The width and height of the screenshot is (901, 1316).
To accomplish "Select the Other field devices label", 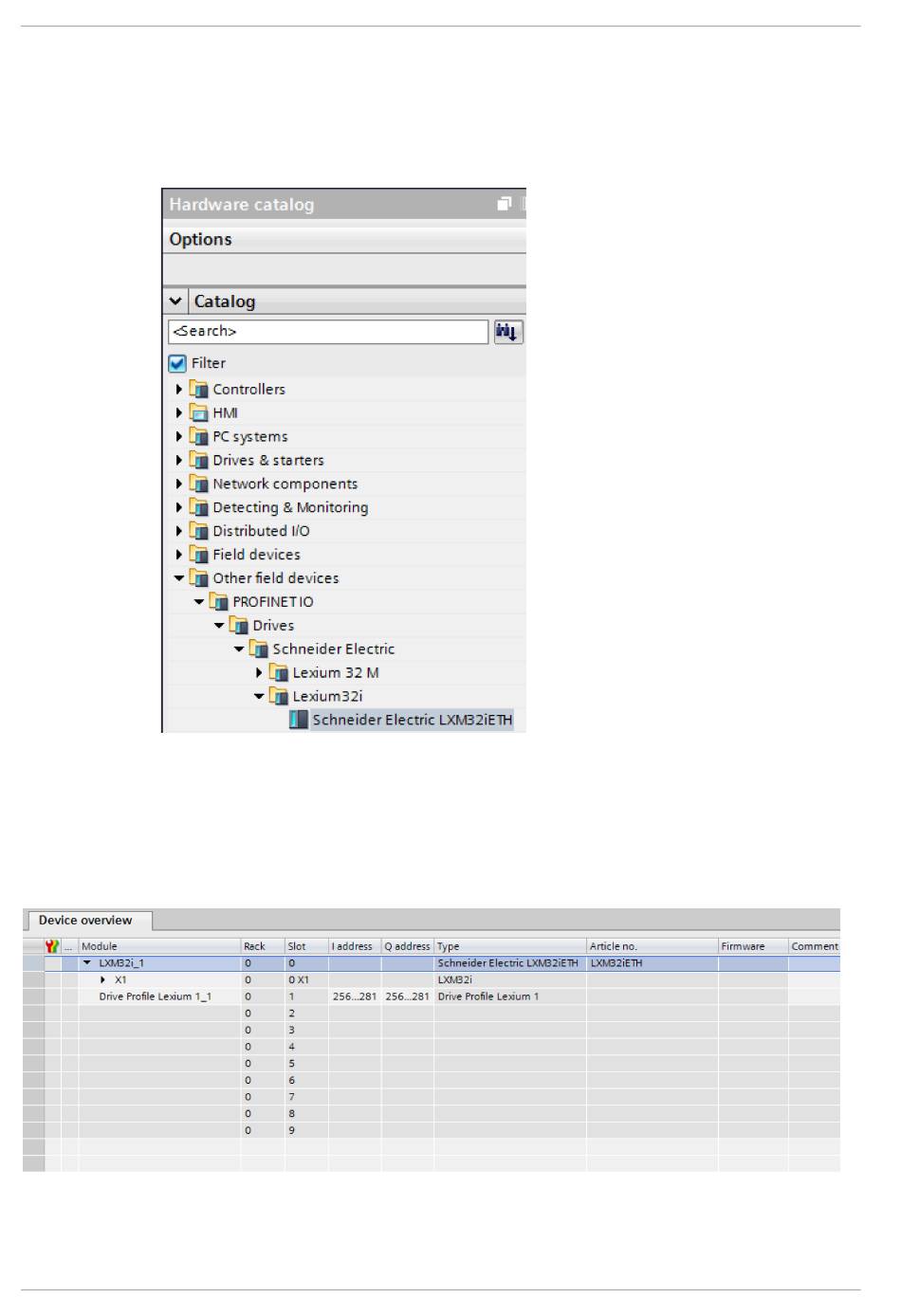I will [276, 578].
